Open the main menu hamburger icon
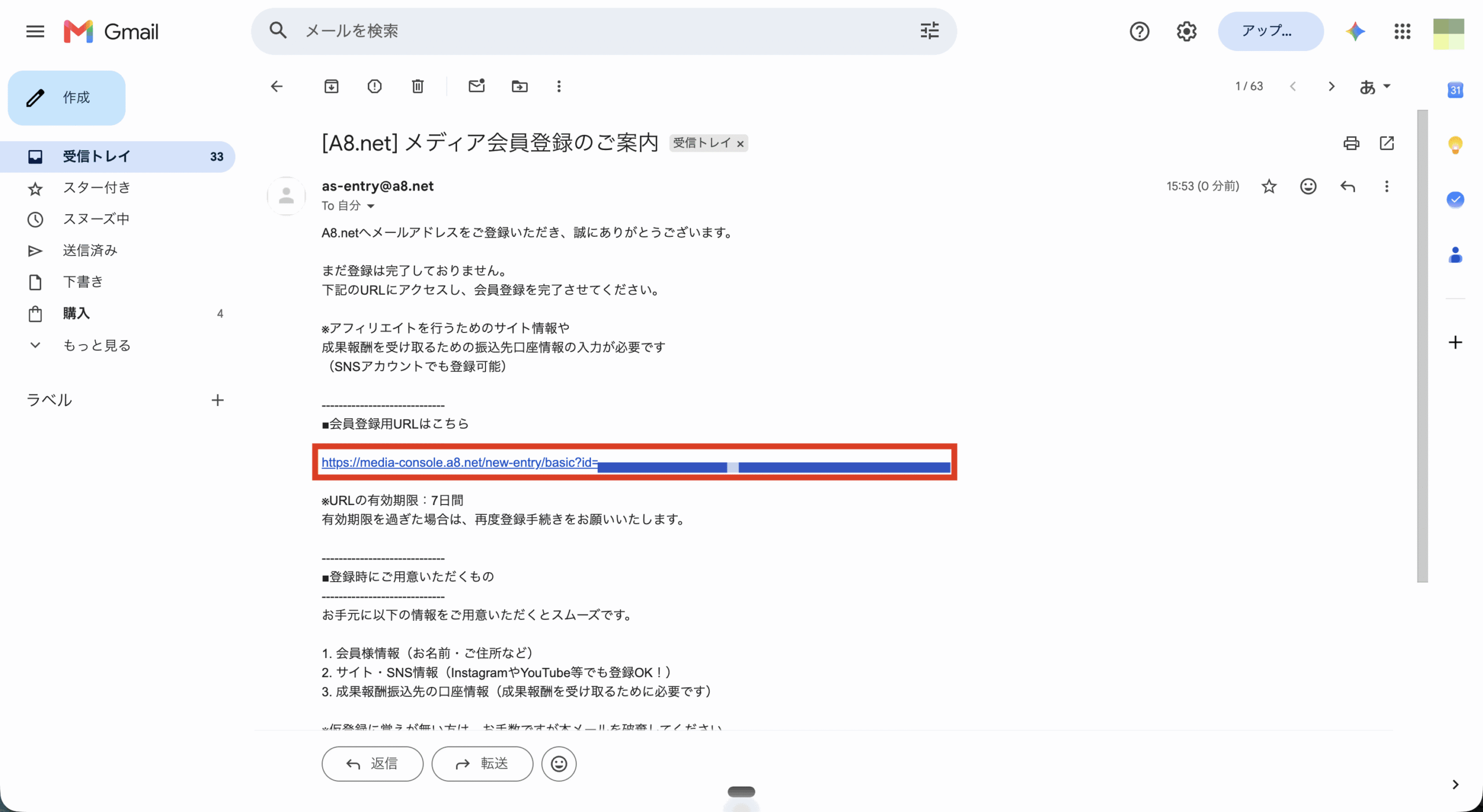The width and height of the screenshot is (1483, 812). pos(35,31)
